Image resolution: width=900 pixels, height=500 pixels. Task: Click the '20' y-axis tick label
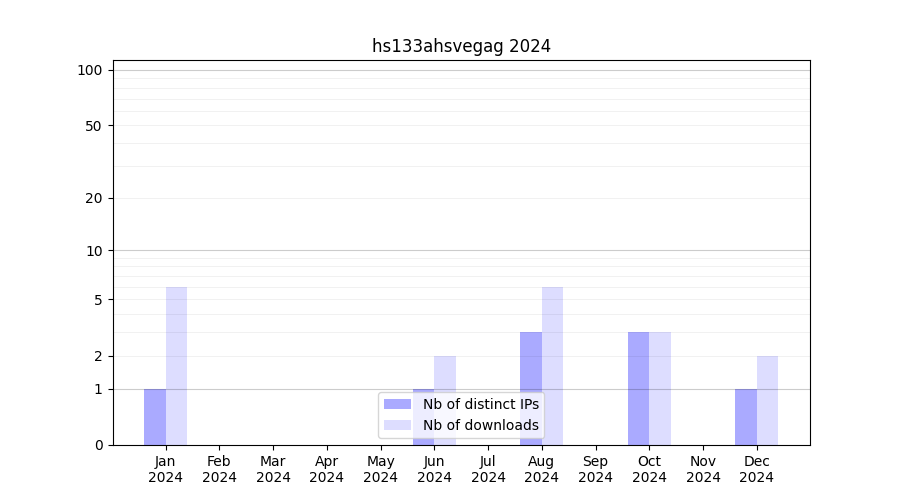pyautogui.click(x=94, y=198)
